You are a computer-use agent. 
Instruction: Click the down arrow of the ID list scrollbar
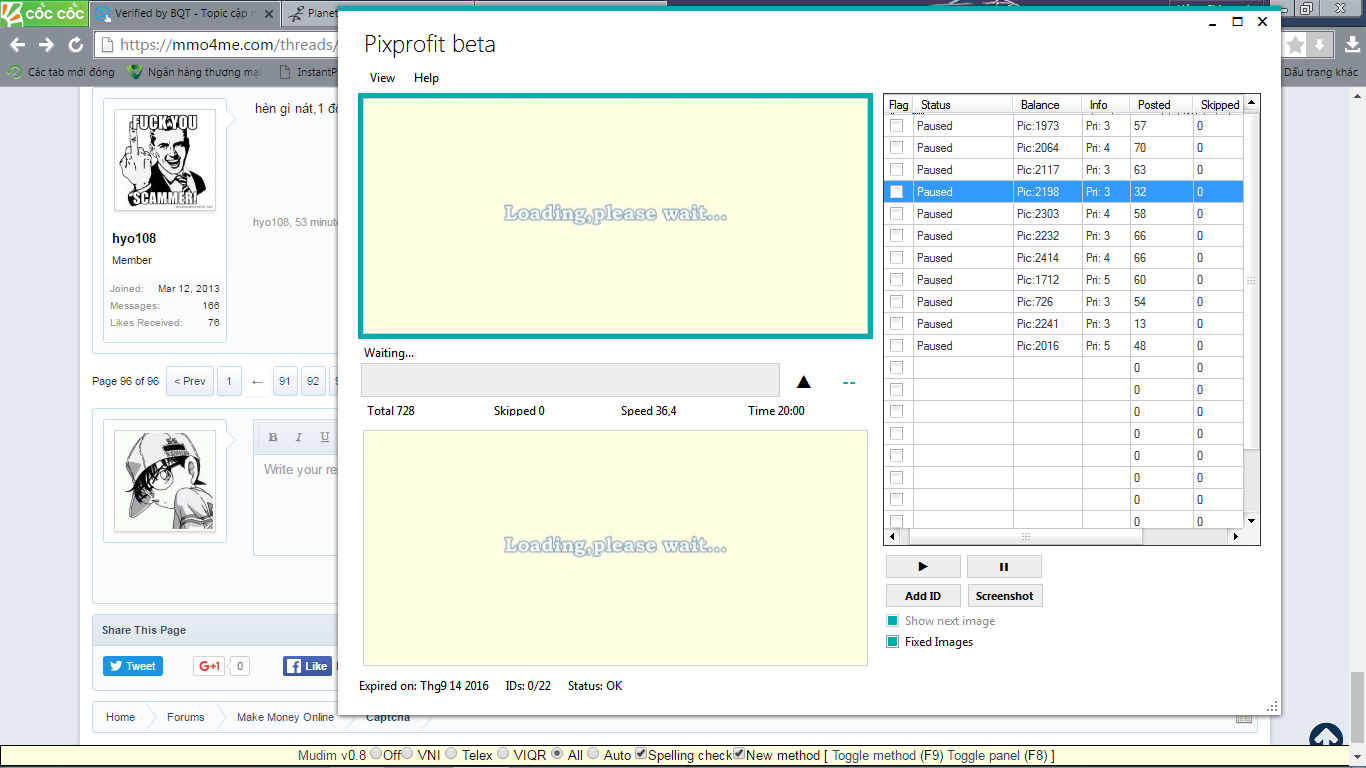click(1252, 521)
